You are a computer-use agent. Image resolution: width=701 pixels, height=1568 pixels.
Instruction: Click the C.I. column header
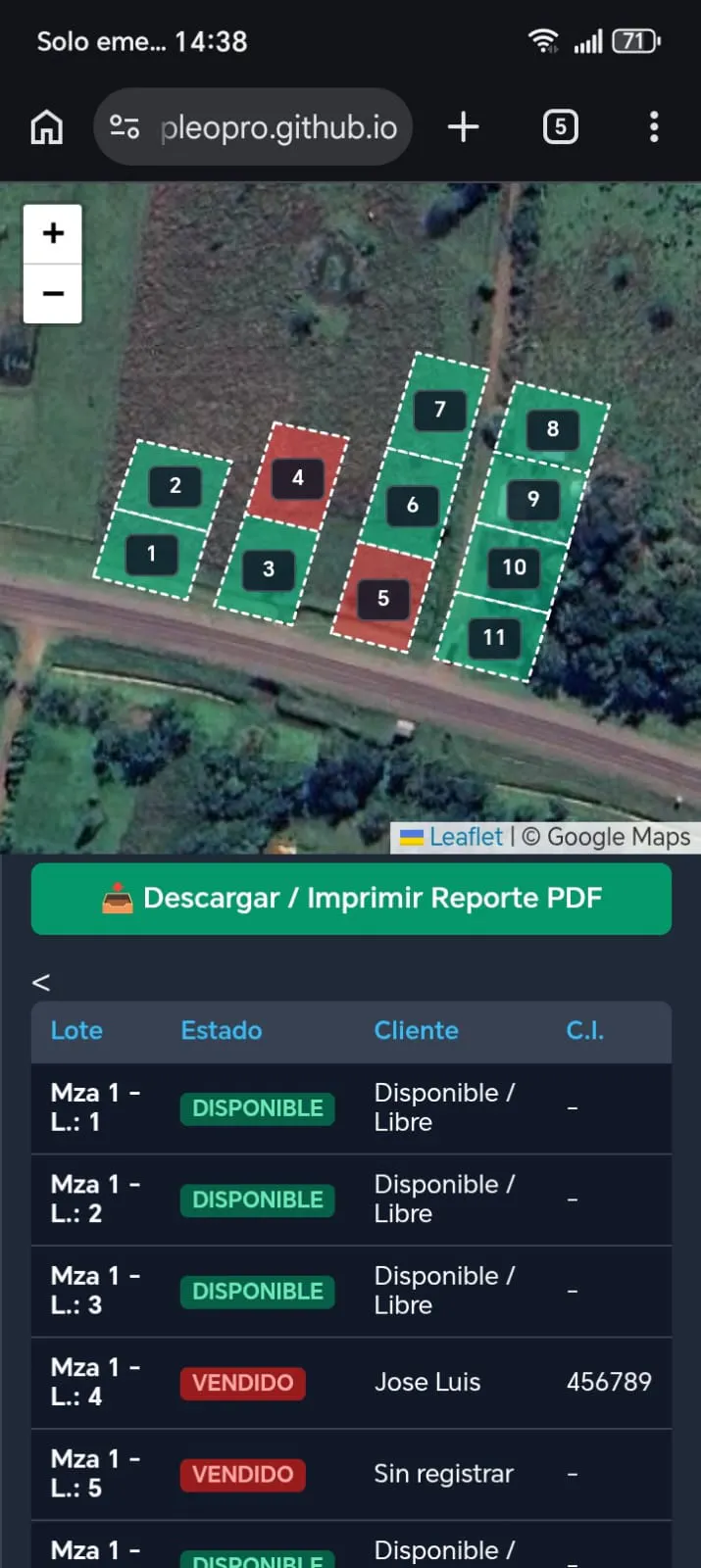585,1031
